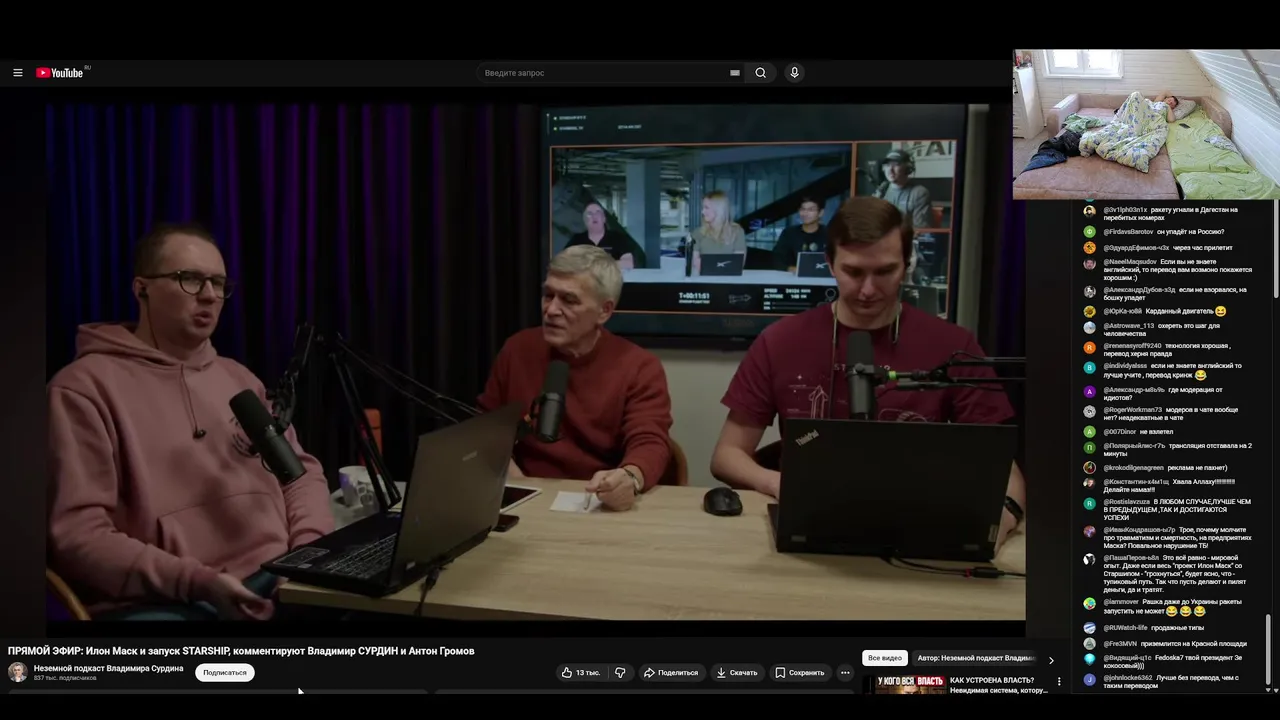
Task: Click the picture-in-picture webcam overlay
Action: point(1146,125)
